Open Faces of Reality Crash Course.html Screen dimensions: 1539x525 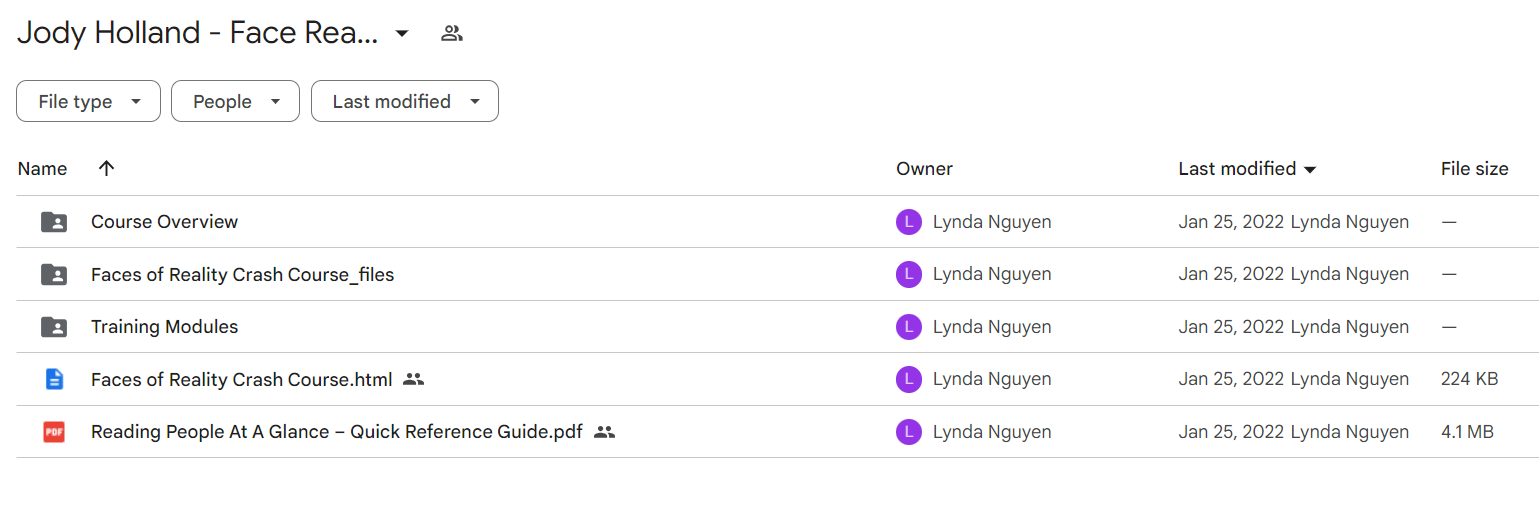tap(241, 379)
